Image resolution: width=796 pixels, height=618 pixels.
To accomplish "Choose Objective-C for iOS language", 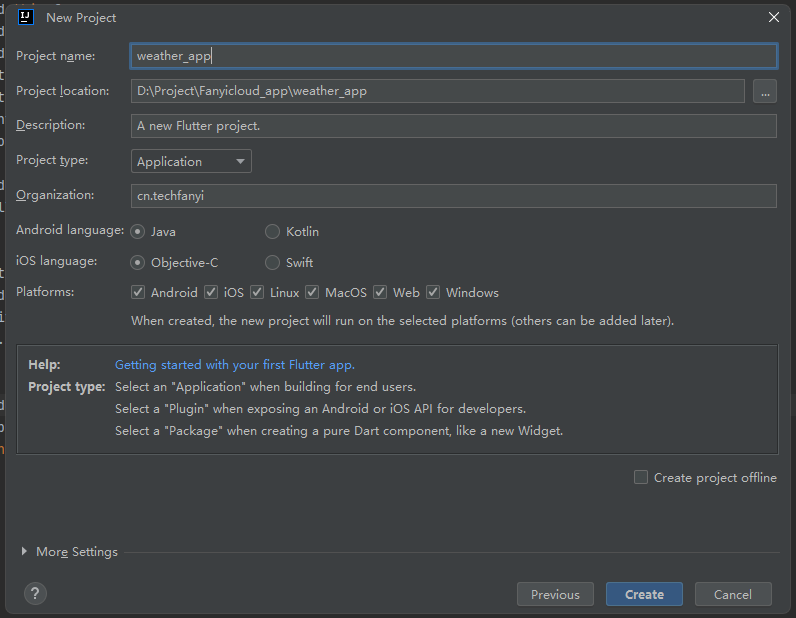I will coord(138,263).
